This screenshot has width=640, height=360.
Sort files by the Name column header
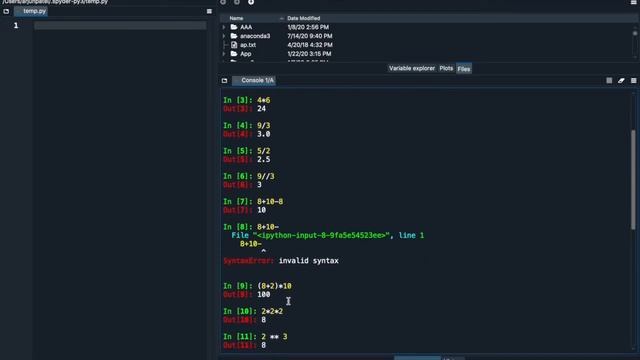coord(236,18)
